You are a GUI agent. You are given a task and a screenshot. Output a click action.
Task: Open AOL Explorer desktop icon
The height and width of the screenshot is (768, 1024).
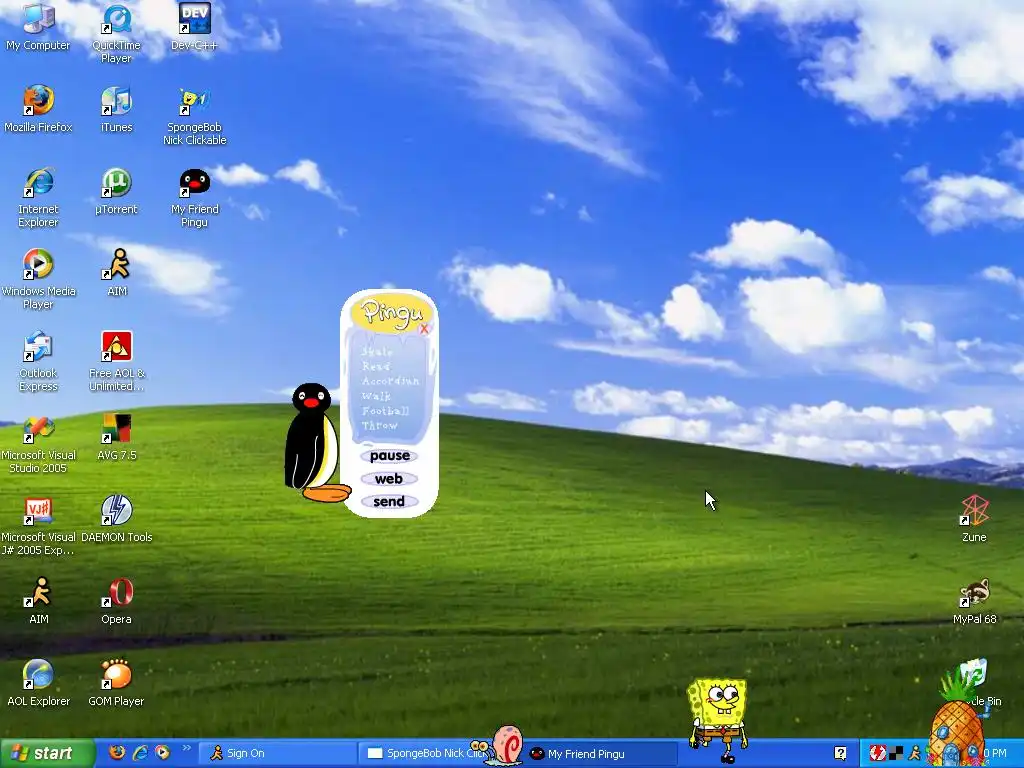[x=38, y=683]
